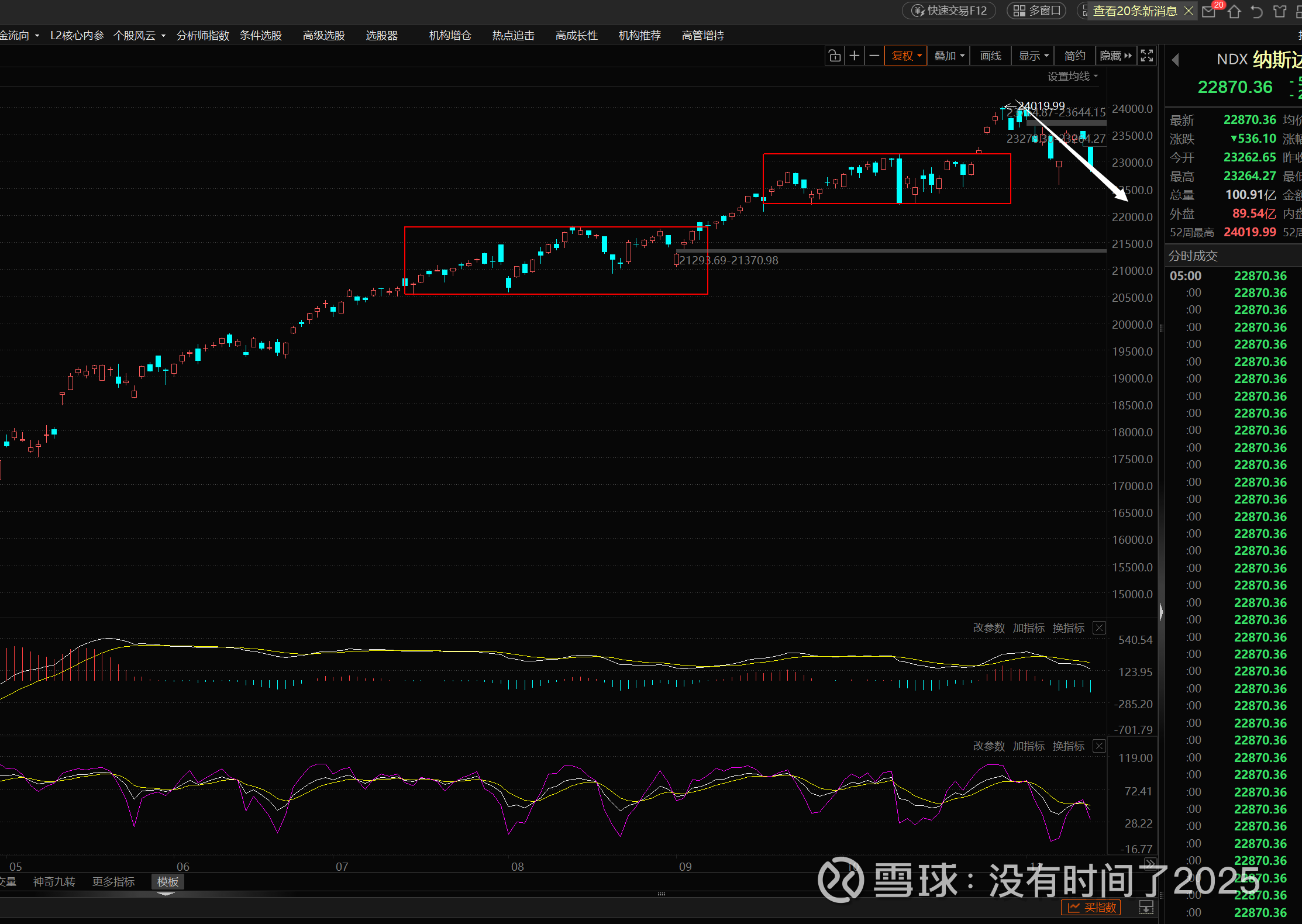Enter fullscreen chart mode
1302x924 pixels.
(x=1147, y=56)
